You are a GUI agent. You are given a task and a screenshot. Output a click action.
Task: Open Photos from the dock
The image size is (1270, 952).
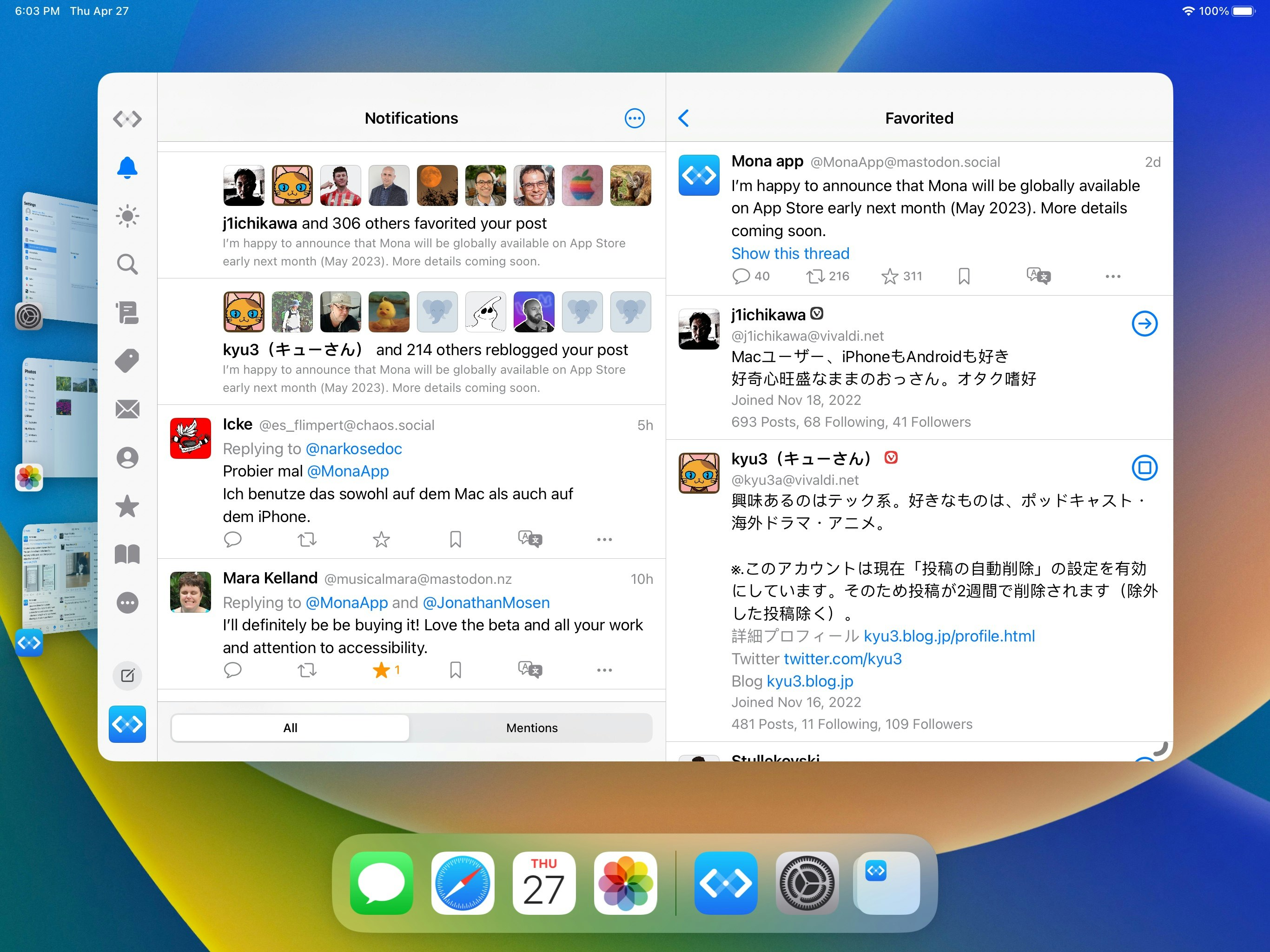tap(625, 883)
